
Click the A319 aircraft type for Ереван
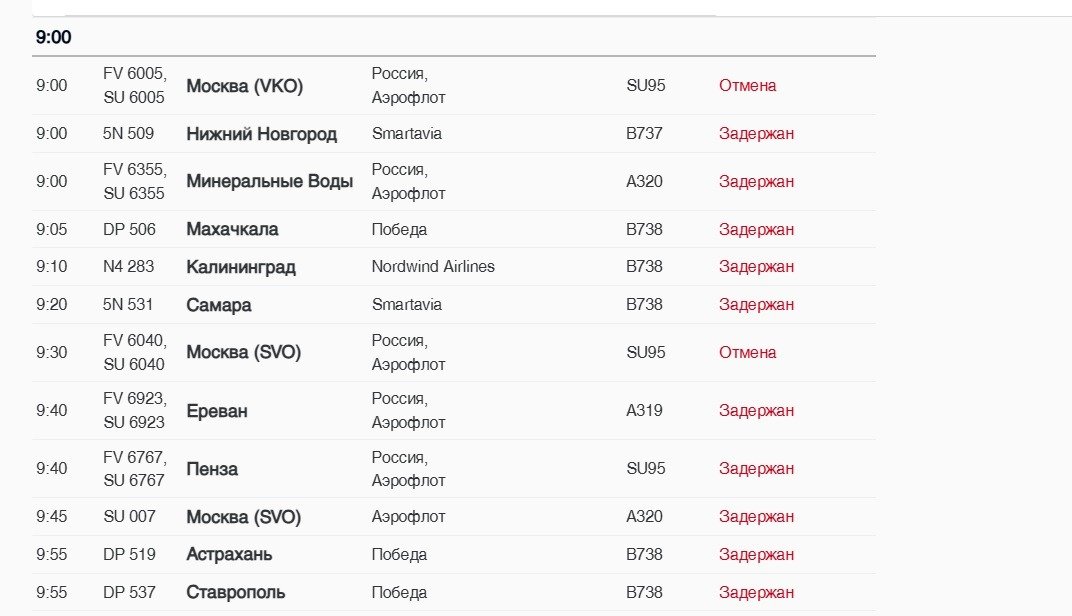tap(644, 411)
